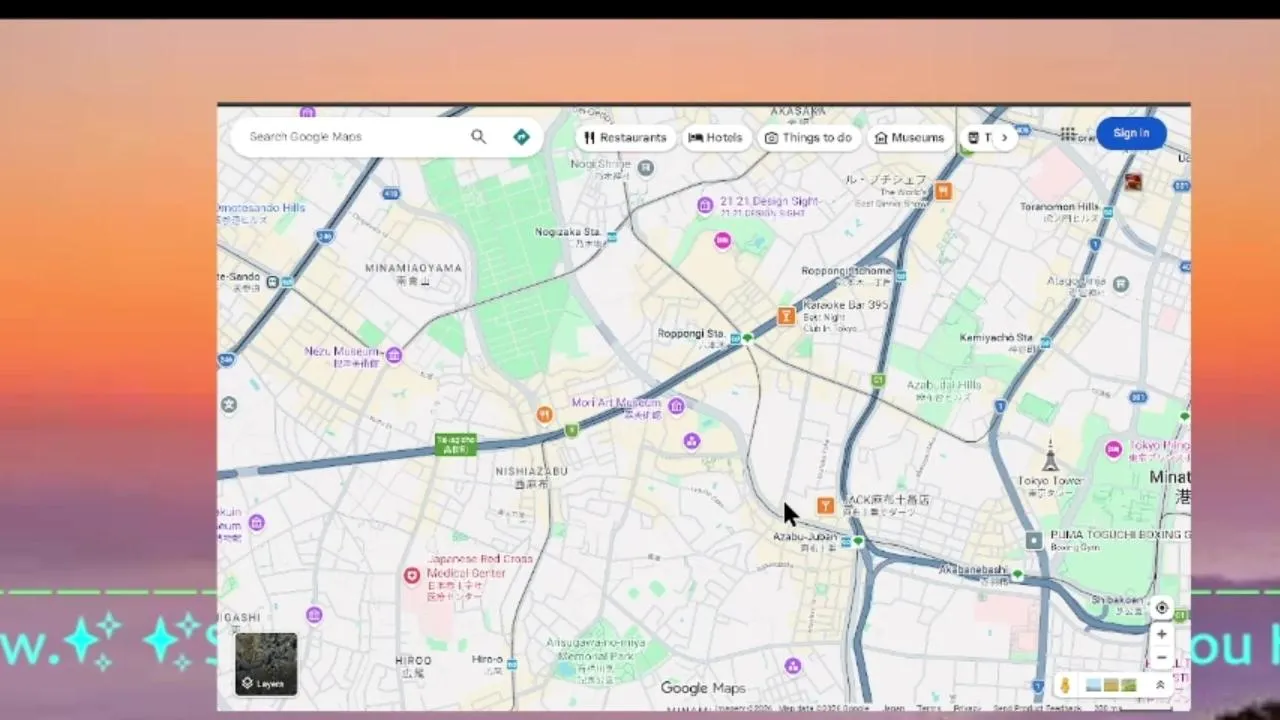Pick the middle tan imagery thumbnail
1280x720 pixels.
click(1110, 685)
